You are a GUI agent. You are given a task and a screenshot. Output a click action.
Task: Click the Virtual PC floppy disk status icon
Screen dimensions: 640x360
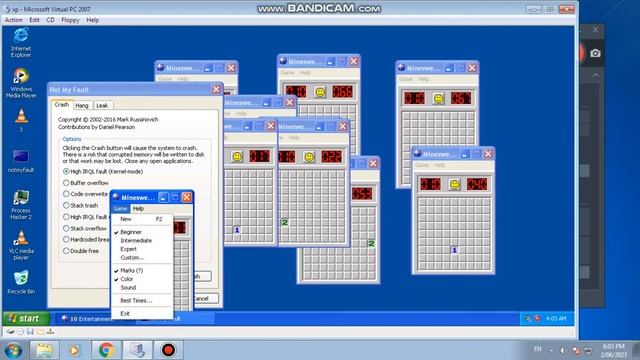[x=30, y=331]
